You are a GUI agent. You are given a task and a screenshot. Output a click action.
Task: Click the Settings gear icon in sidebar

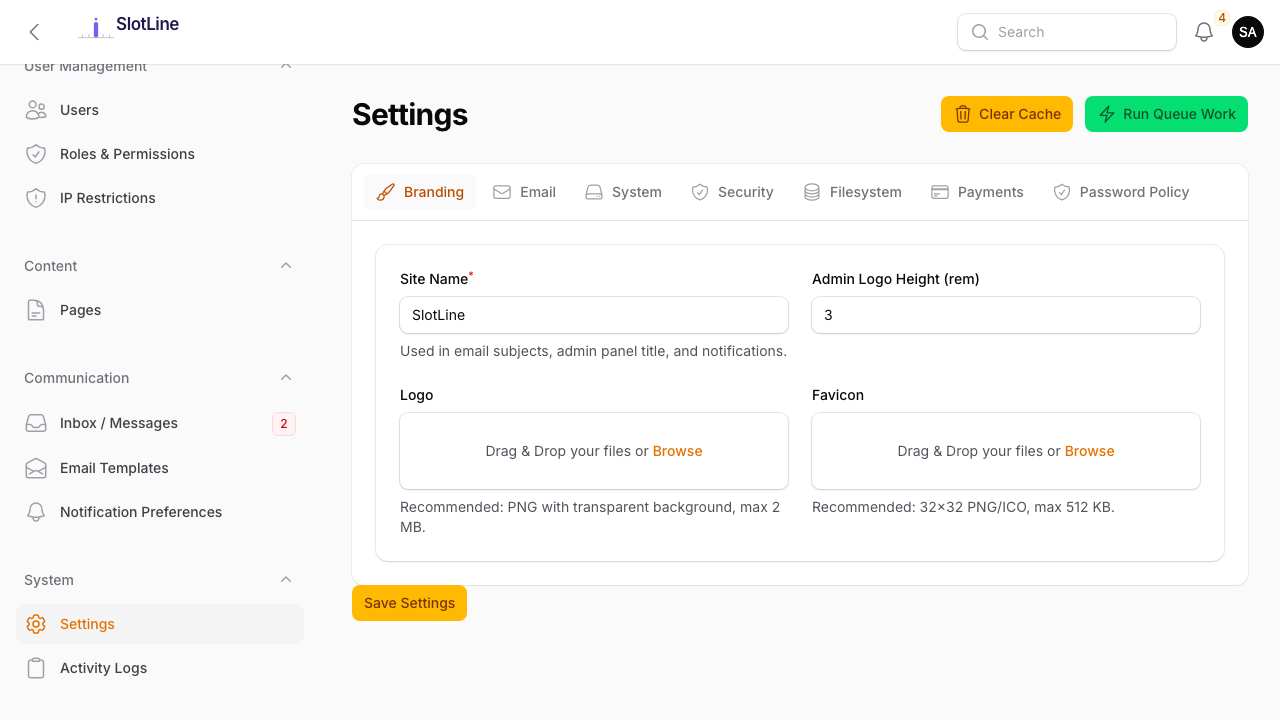coord(36,624)
